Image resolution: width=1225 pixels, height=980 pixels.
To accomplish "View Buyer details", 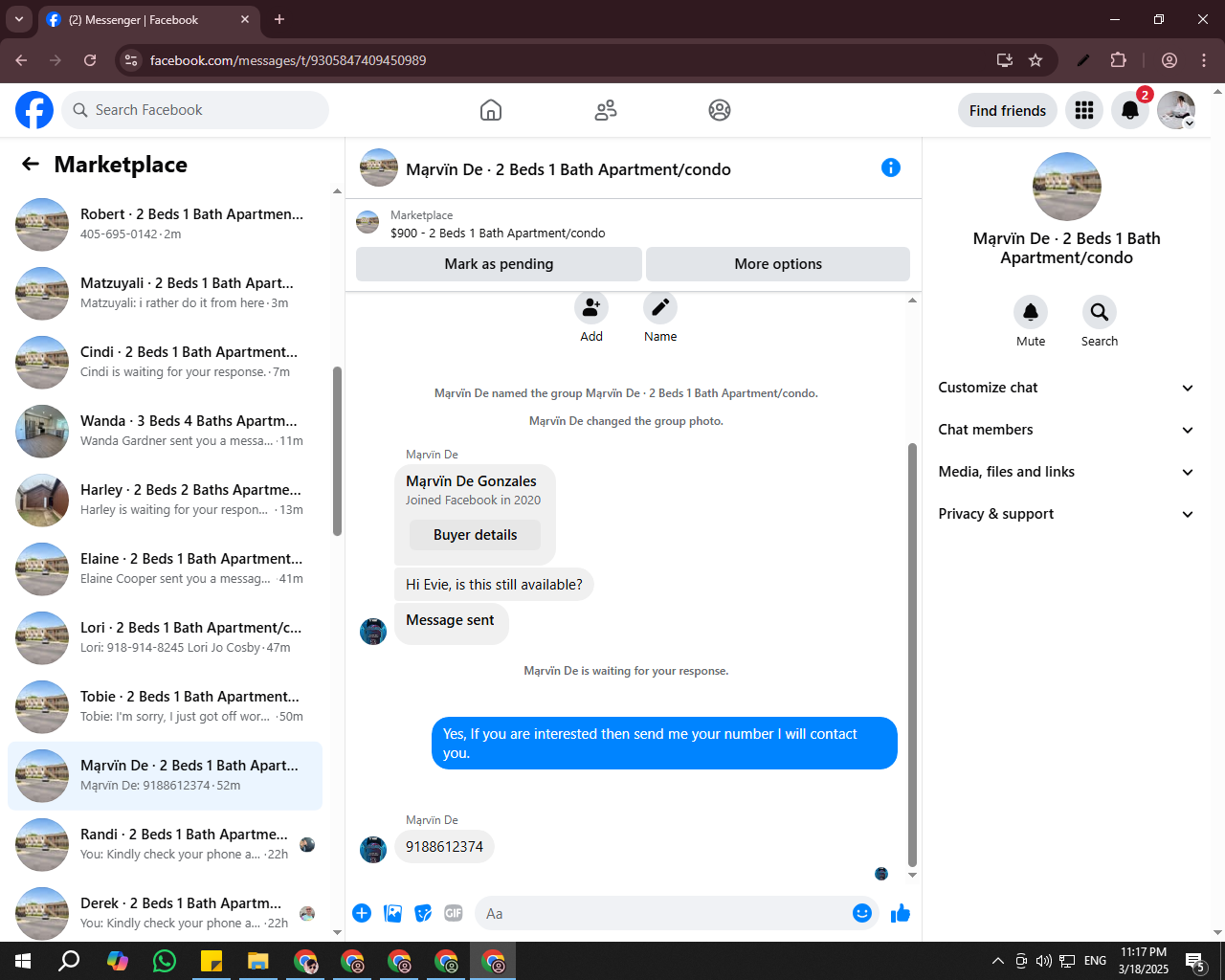I will [475, 535].
